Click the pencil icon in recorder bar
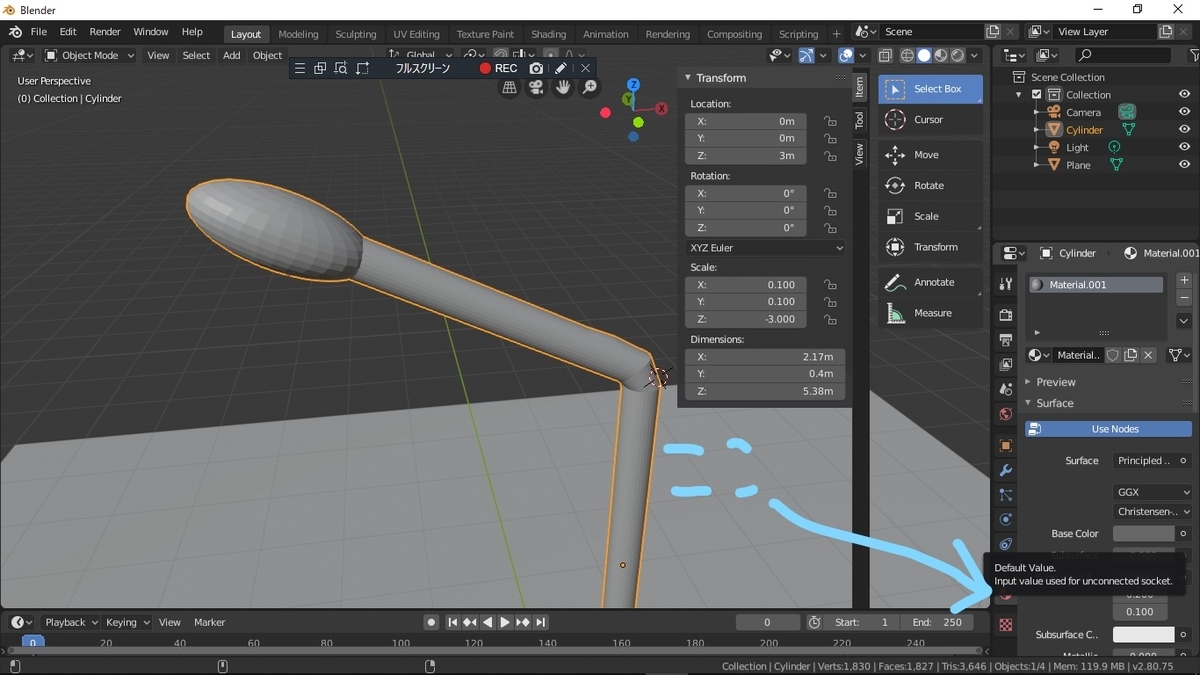The width and height of the screenshot is (1200, 675). (561, 68)
